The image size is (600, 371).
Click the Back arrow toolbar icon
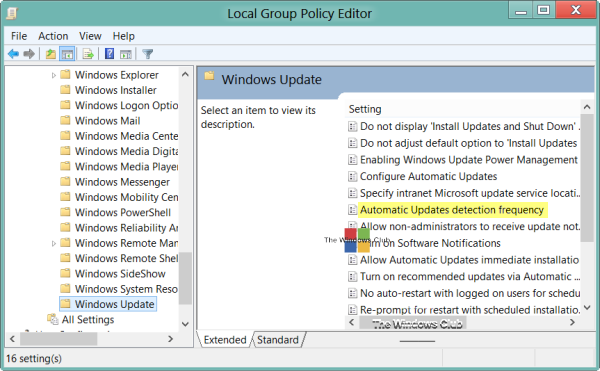pos(13,54)
